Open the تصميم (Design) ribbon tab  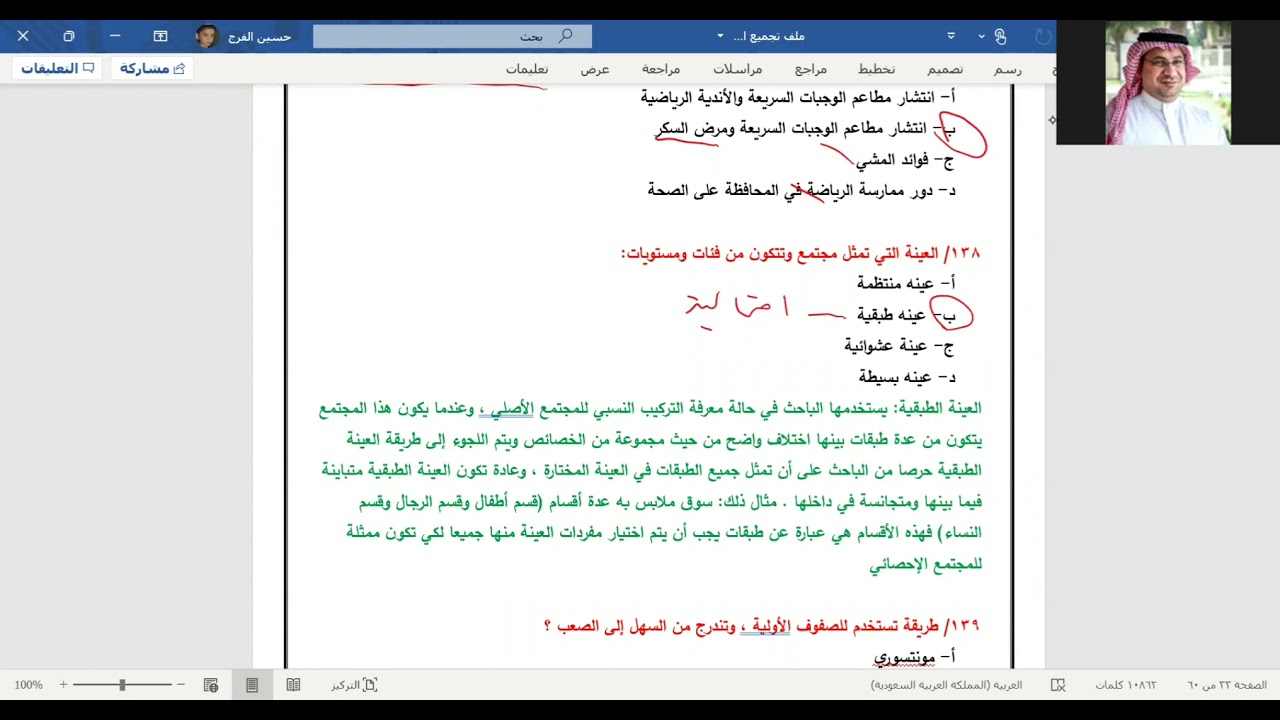[x=945, y=69]
